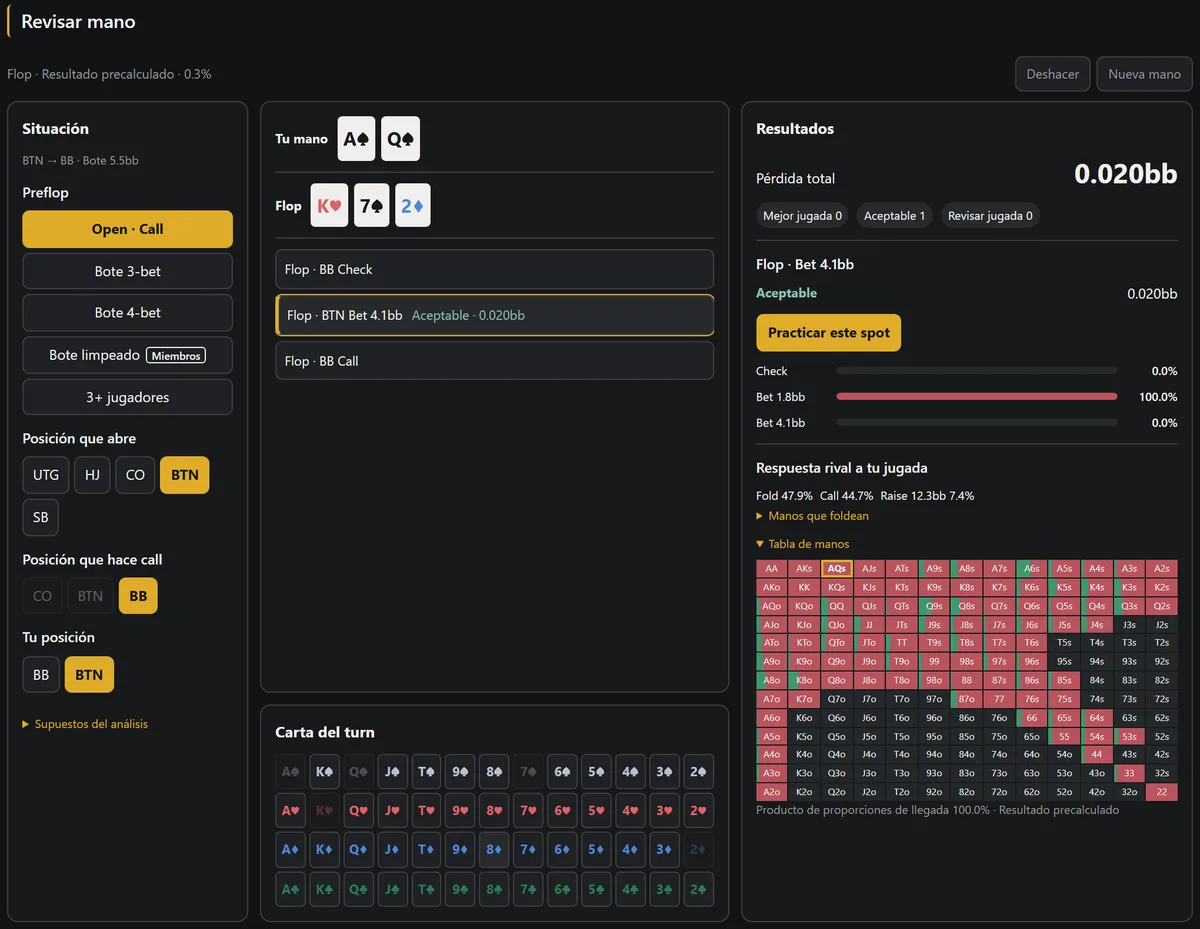Pick the jack of spades turn card

[x=393, y=771]
